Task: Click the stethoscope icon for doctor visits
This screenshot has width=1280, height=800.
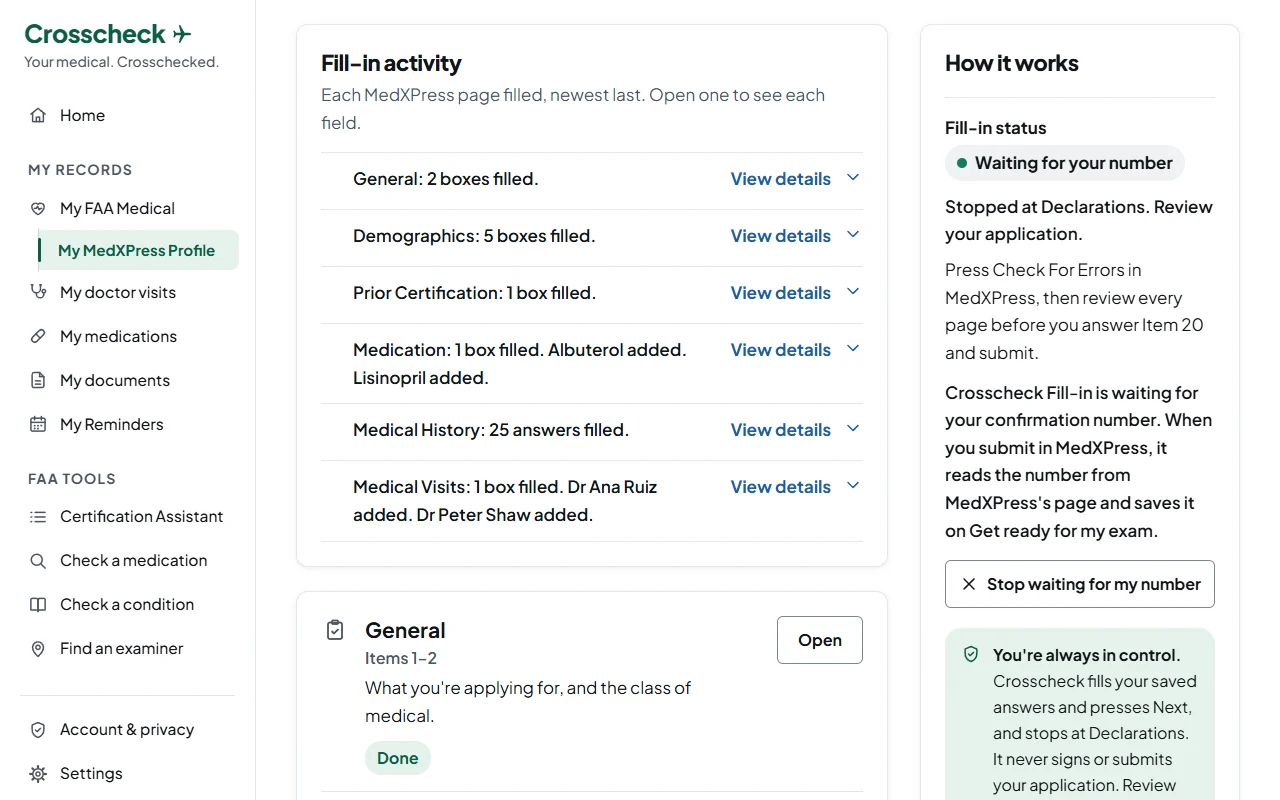Action: [38, 292]
